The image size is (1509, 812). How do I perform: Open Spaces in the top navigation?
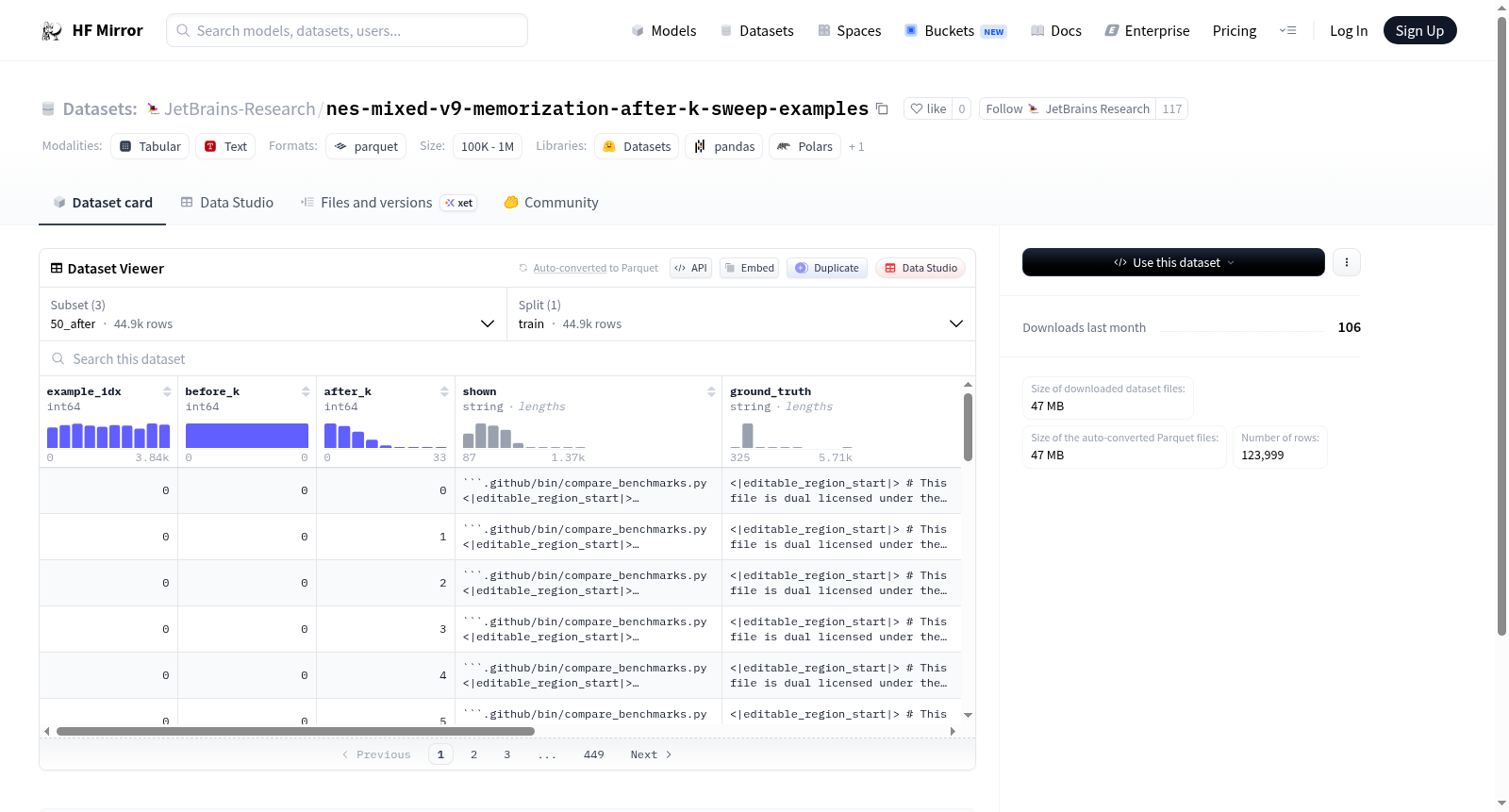(x=849, y=31)
